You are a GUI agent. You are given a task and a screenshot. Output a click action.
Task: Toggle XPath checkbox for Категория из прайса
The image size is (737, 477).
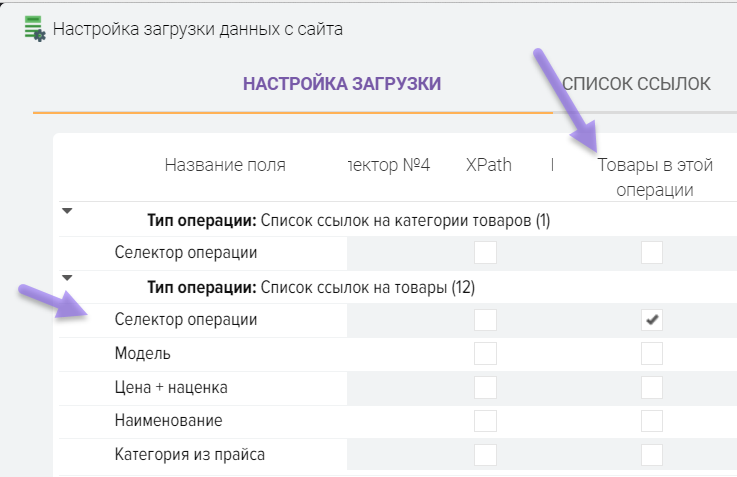tap(485, 455)
